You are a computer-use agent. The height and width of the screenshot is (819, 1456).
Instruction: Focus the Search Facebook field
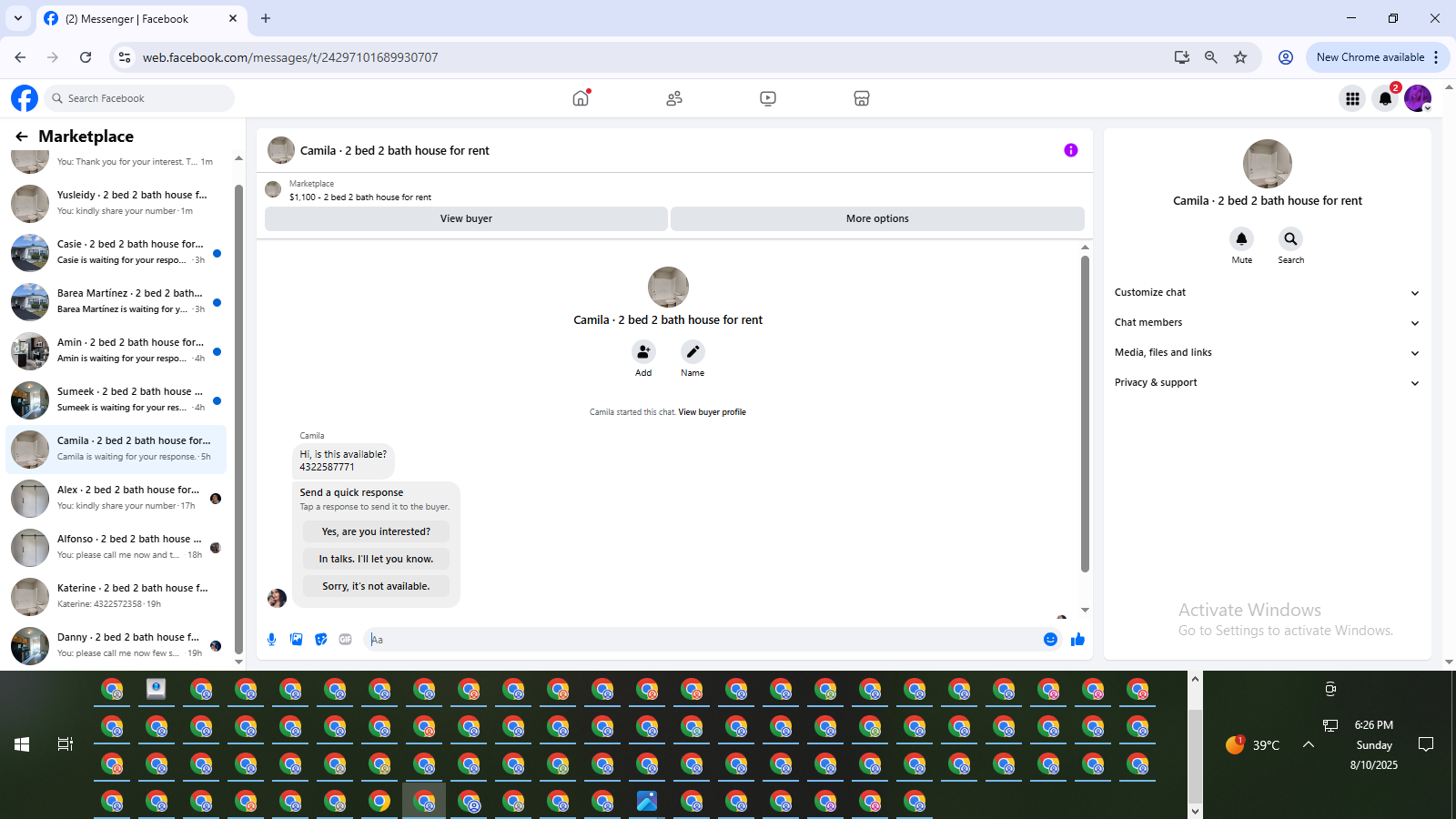[x=139, y=98]
